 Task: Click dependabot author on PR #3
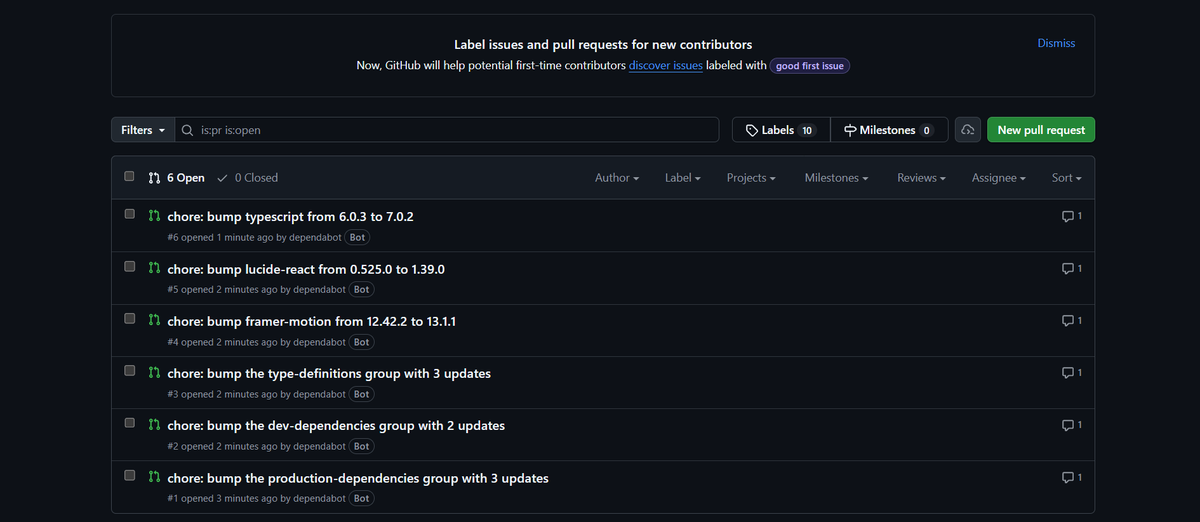tap(319, 394)
